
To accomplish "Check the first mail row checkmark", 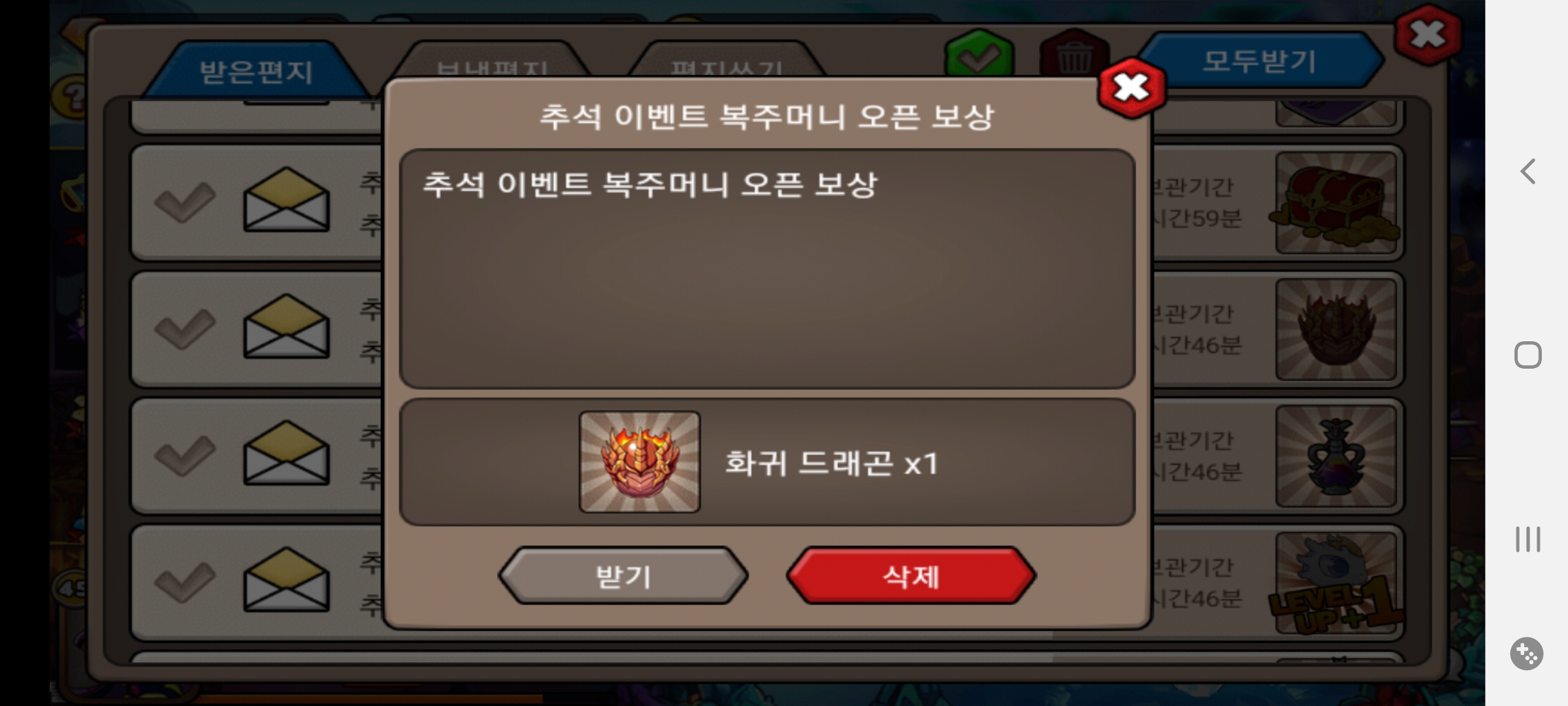I will click(x=185, y=201).
